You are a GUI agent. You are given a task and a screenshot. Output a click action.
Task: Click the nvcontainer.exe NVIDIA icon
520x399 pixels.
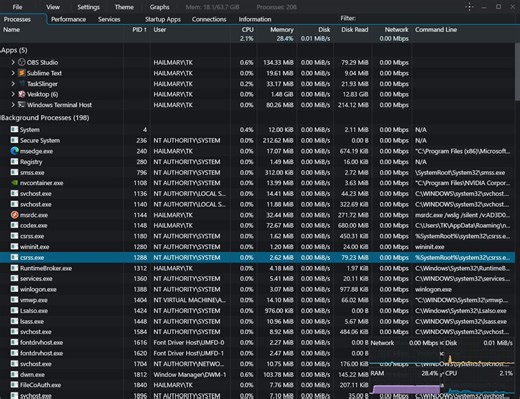tap(14, 183)
